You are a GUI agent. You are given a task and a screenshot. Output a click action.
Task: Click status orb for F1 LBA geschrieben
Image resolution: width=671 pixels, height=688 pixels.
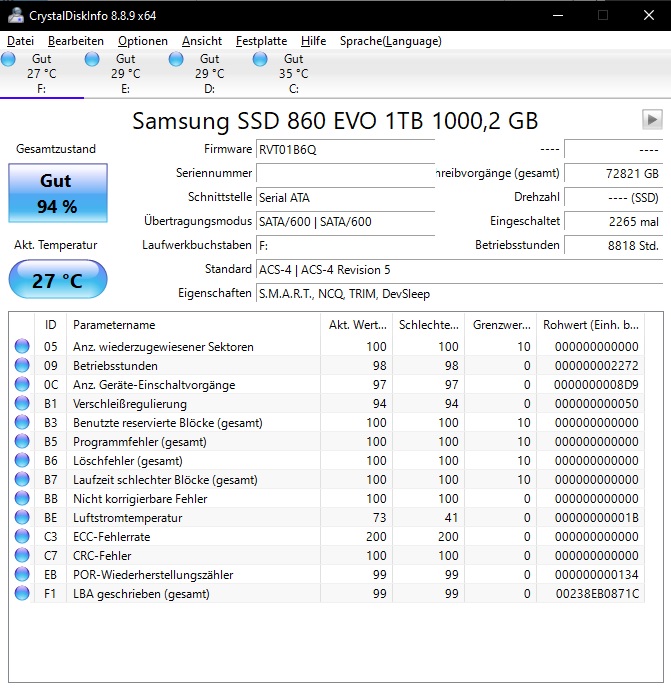[22, 593]
